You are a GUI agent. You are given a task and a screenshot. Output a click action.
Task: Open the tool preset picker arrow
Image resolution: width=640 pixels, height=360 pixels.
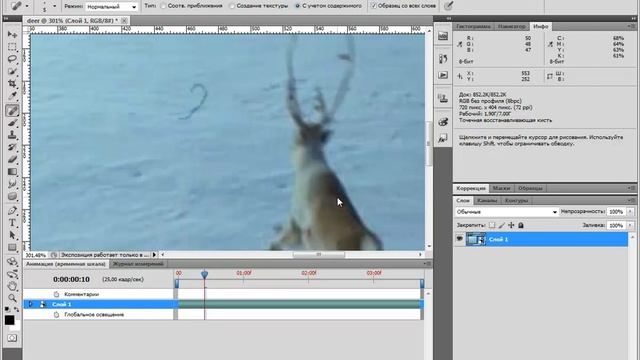click(x=27, y=6)
